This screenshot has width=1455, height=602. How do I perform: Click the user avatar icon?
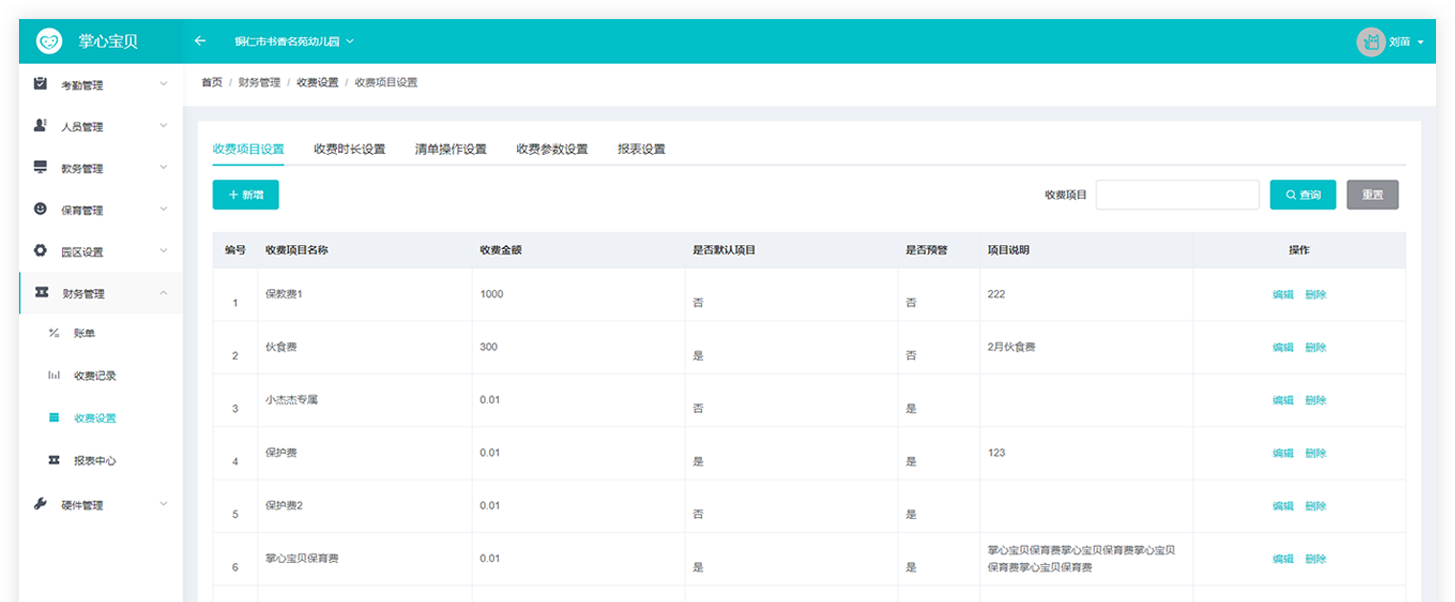(x=1370, y=42)
